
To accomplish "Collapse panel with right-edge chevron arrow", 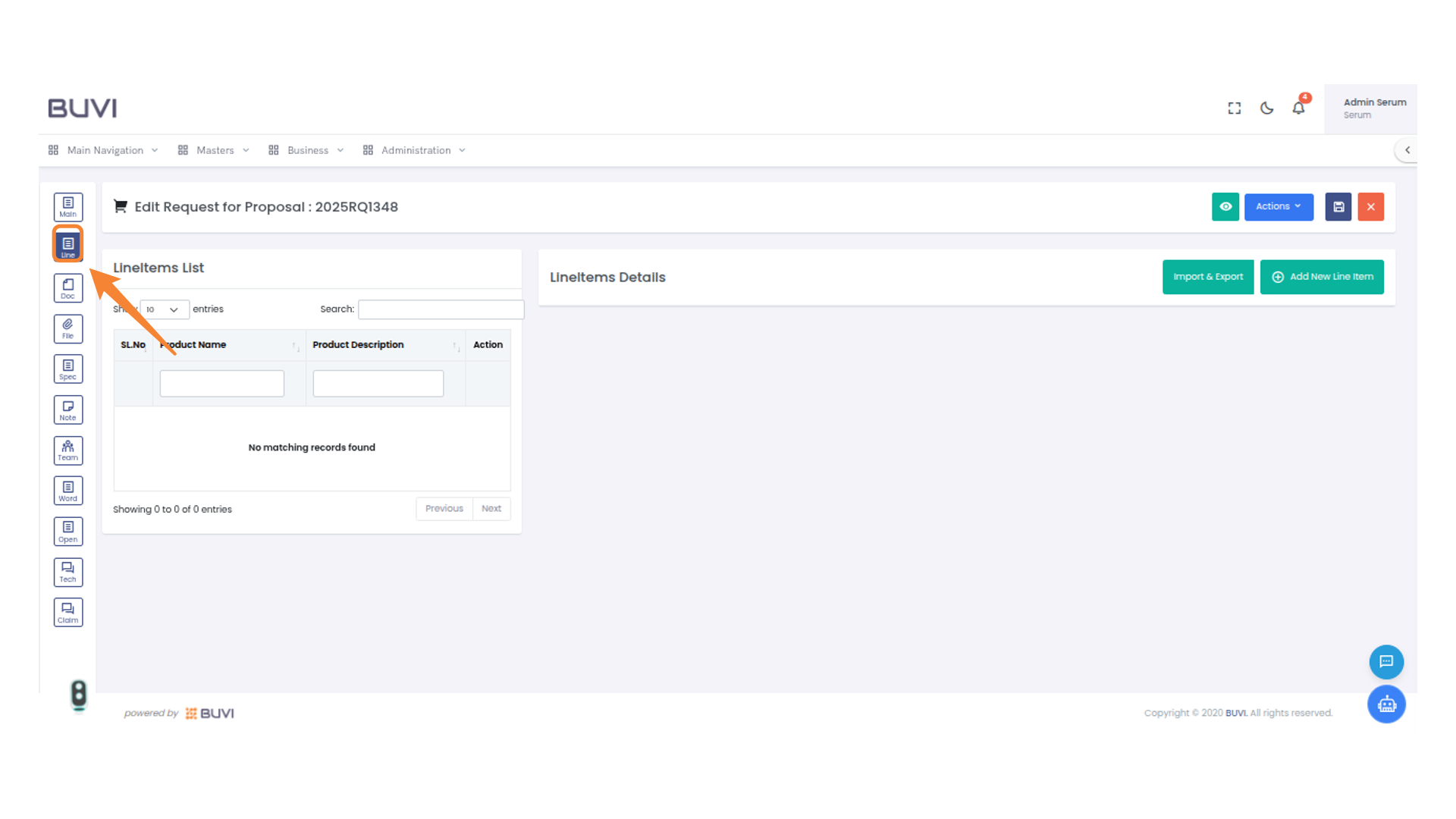I will point(1407,150).
